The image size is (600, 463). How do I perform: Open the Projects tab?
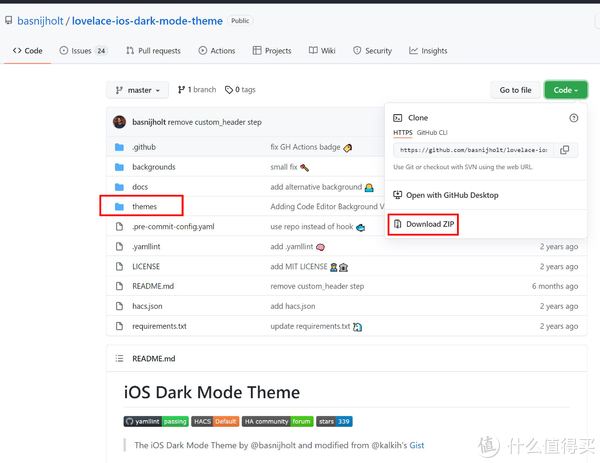coord(272,51)
